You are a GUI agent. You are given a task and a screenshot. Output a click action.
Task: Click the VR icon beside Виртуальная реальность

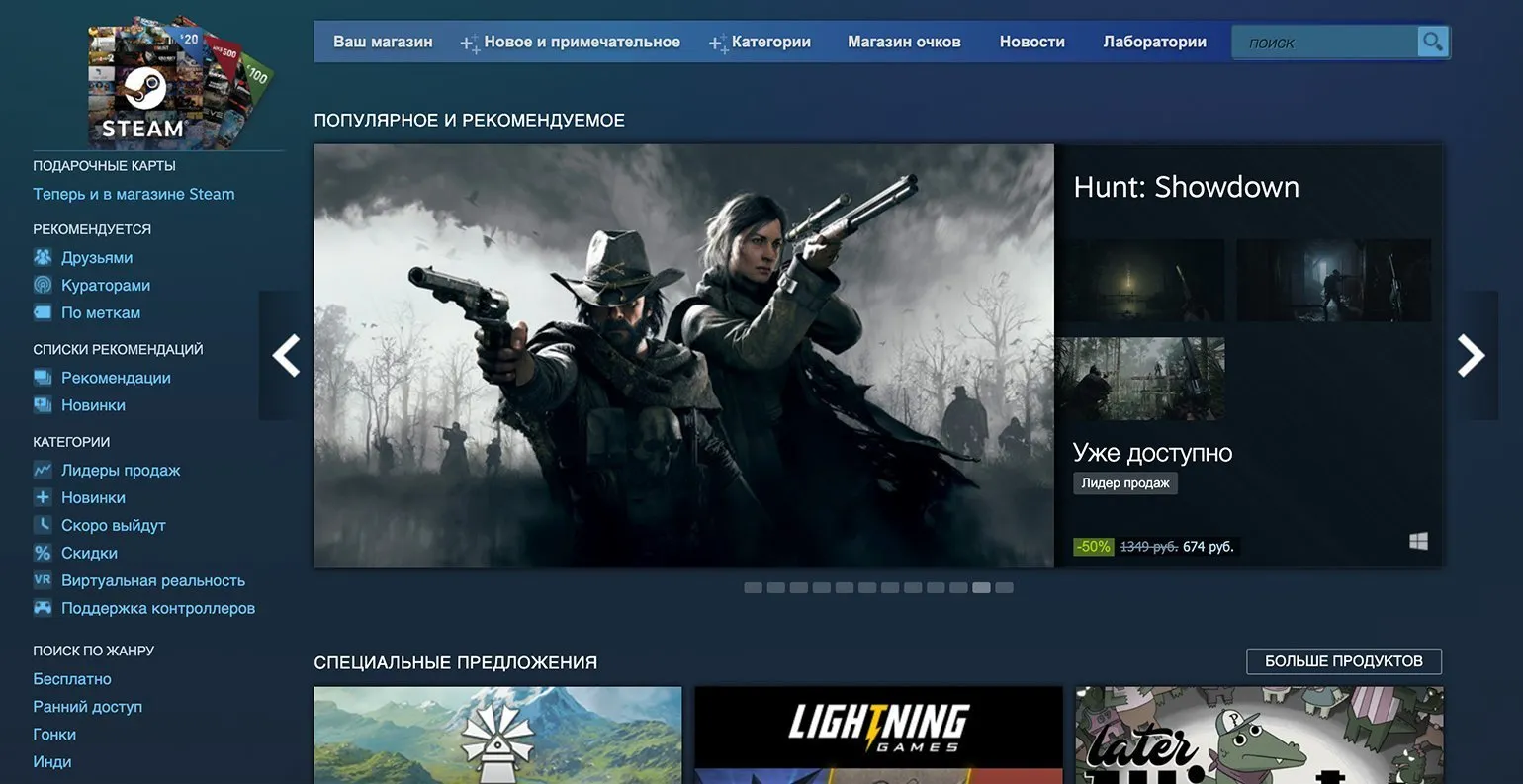(43, 580)
